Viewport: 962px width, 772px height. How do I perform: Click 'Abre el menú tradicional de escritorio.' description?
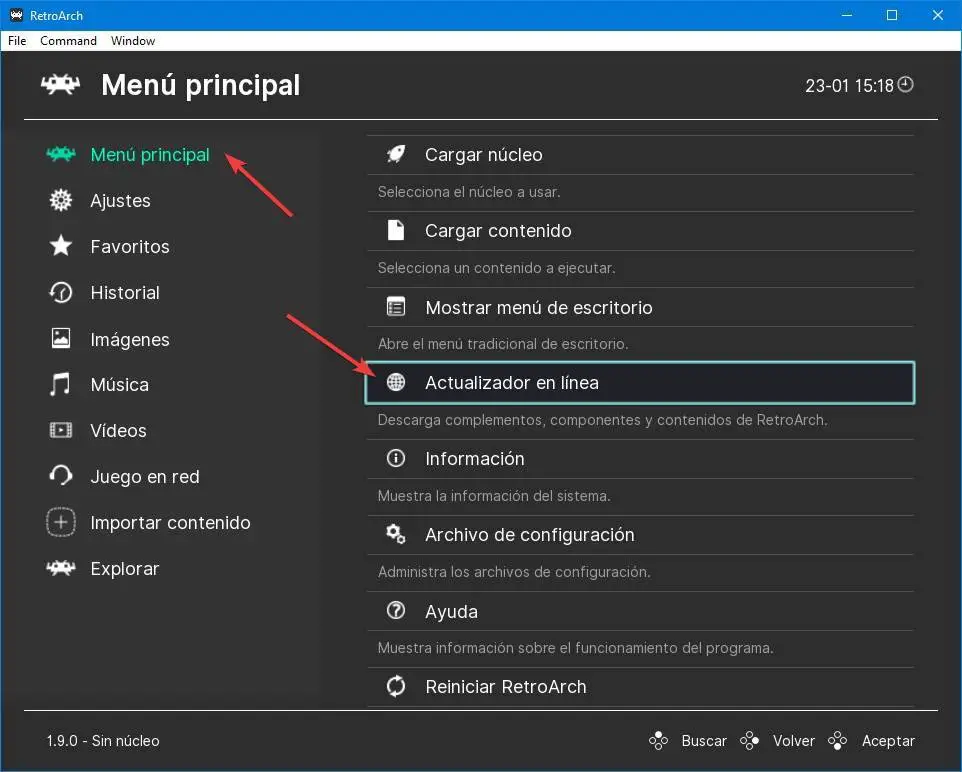(x=503, y=344)
